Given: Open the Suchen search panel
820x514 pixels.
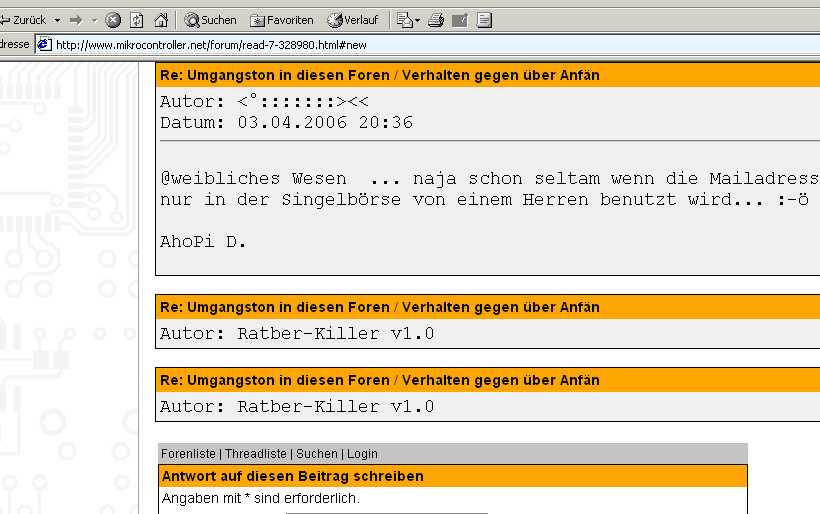Looking at the screenshot, I should [x=210, y=20].
